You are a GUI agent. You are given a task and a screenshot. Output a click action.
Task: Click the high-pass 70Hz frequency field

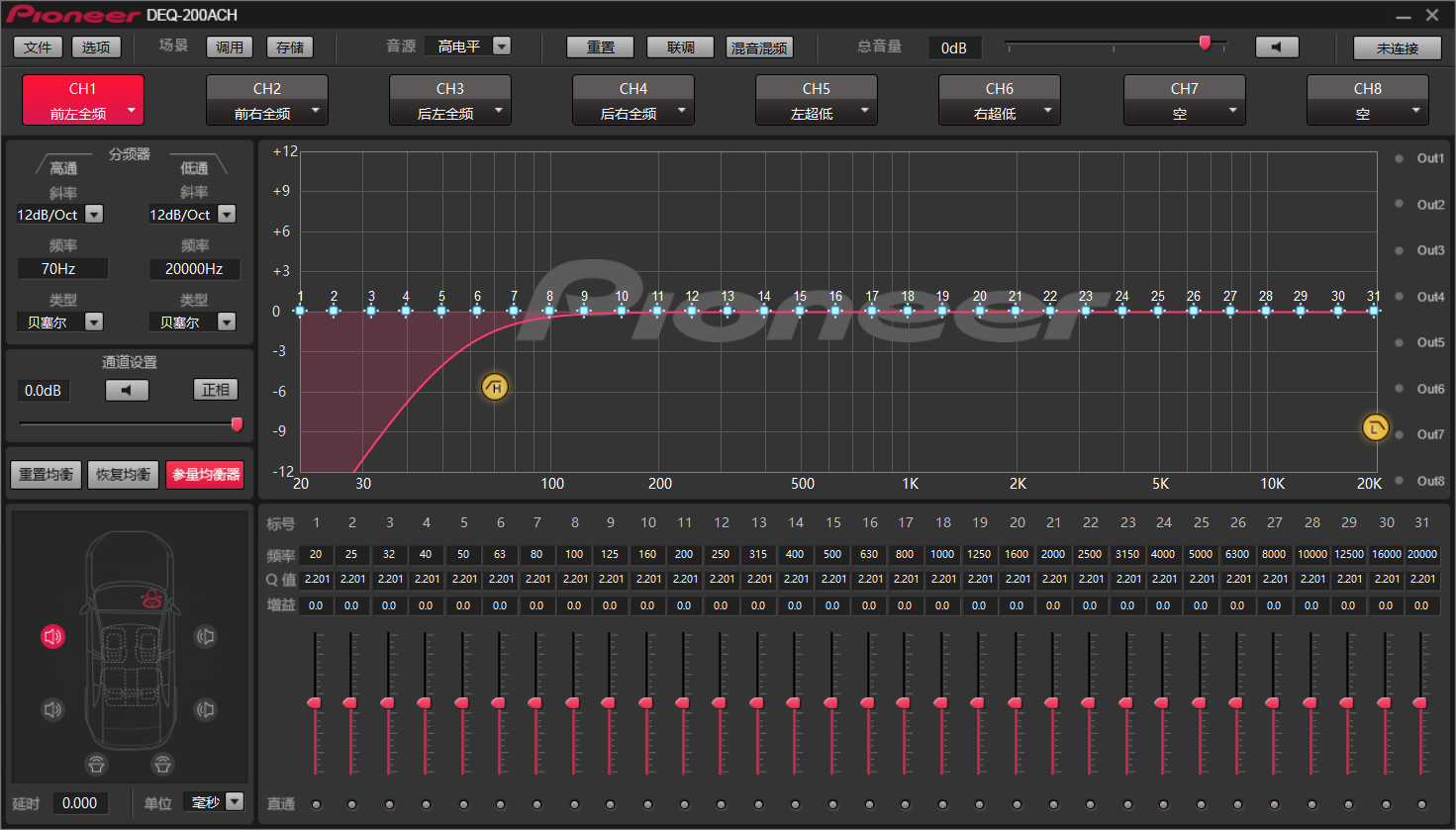[61, 268]
